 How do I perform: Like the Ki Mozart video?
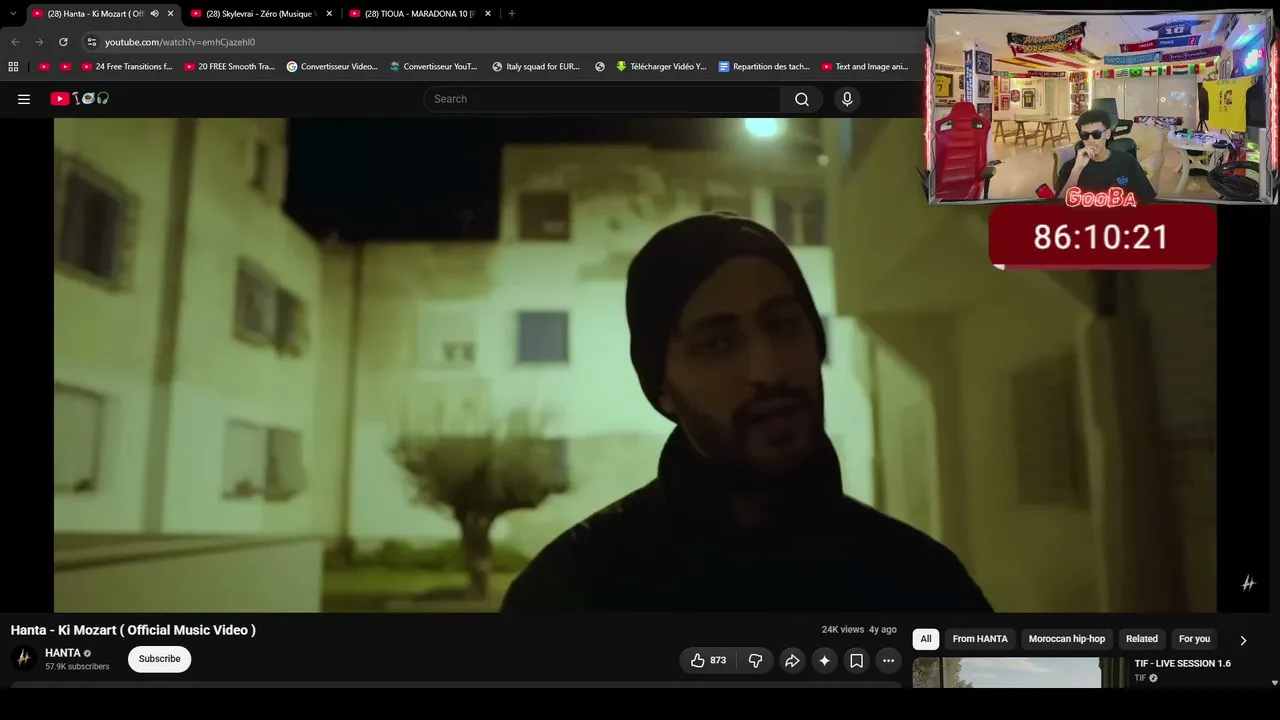coord(708,660)
